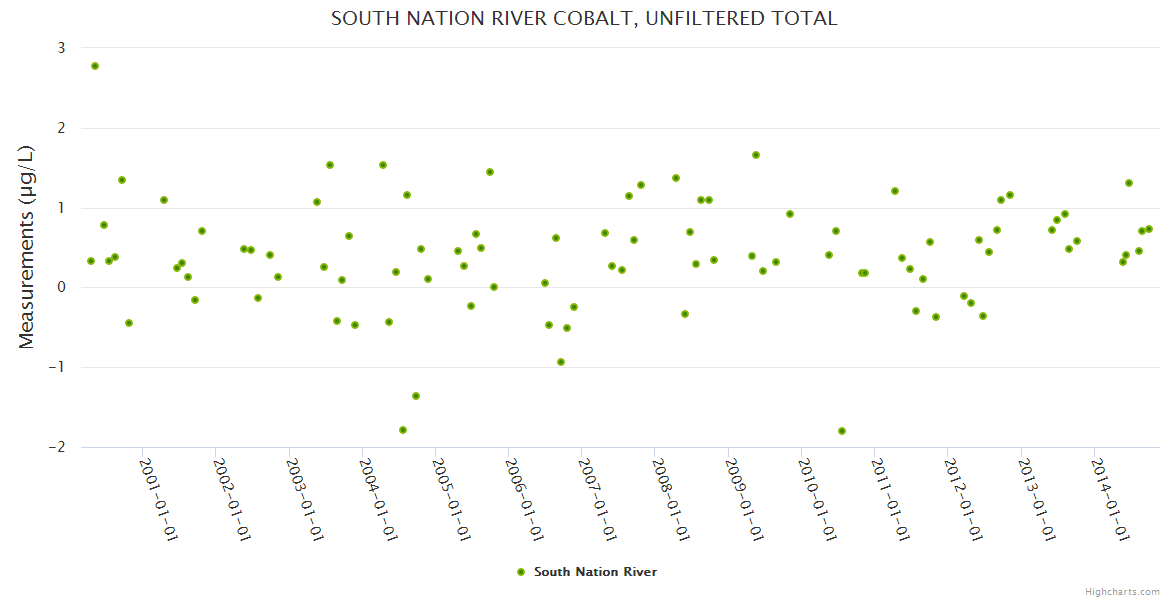Click the highest data point near 2.8
The height and width of the screenshot is (600, 1170).
95,66
